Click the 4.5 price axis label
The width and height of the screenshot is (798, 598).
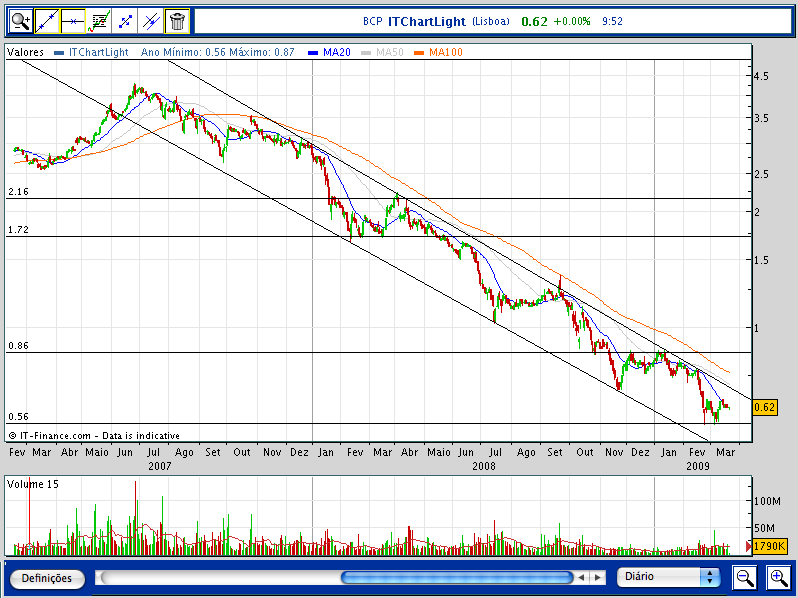tap(761, 76)
